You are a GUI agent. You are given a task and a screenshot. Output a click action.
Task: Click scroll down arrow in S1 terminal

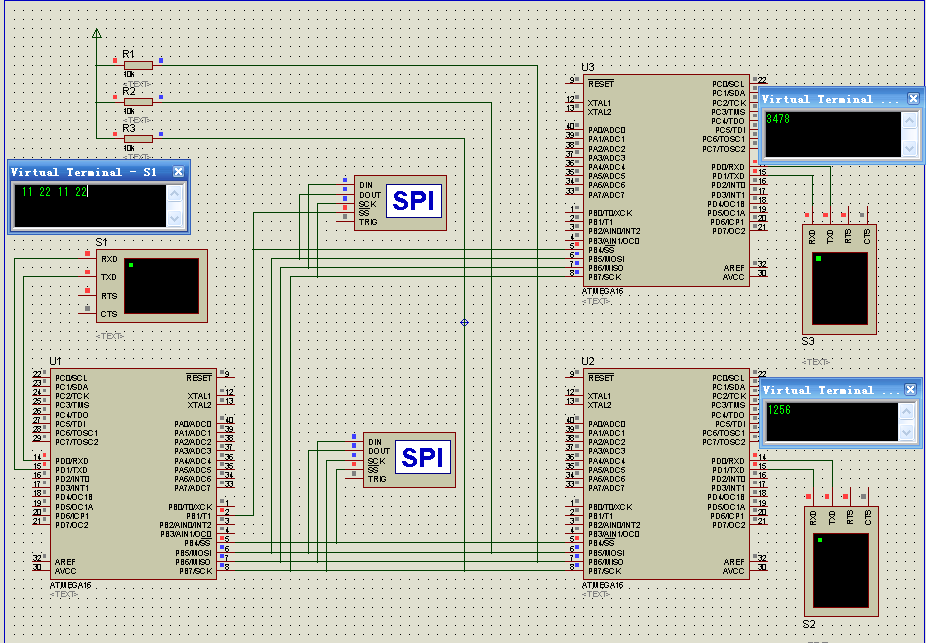(x=175, y=218)
